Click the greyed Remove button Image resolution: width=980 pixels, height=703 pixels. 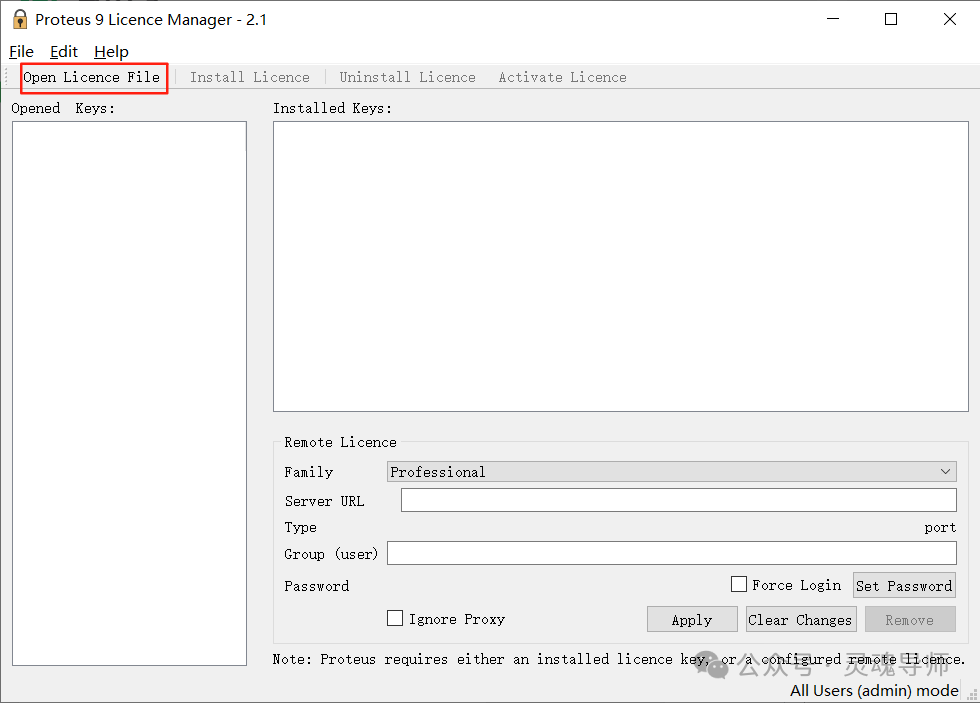pyautogui.click(x=910, y=618)
